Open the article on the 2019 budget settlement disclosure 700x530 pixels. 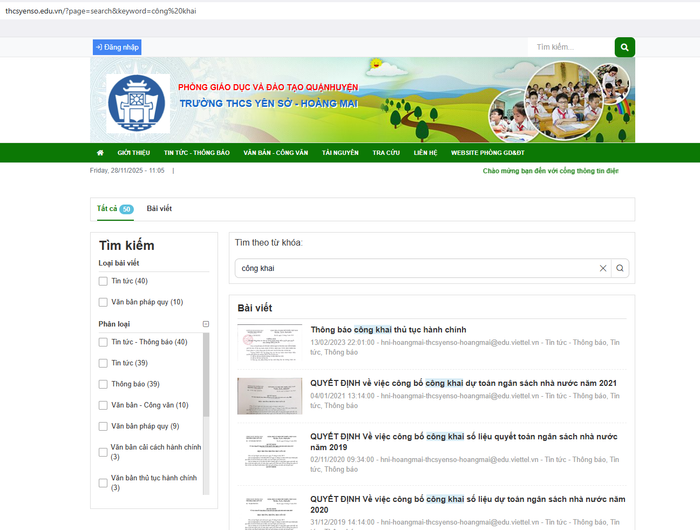pos(464,442)
